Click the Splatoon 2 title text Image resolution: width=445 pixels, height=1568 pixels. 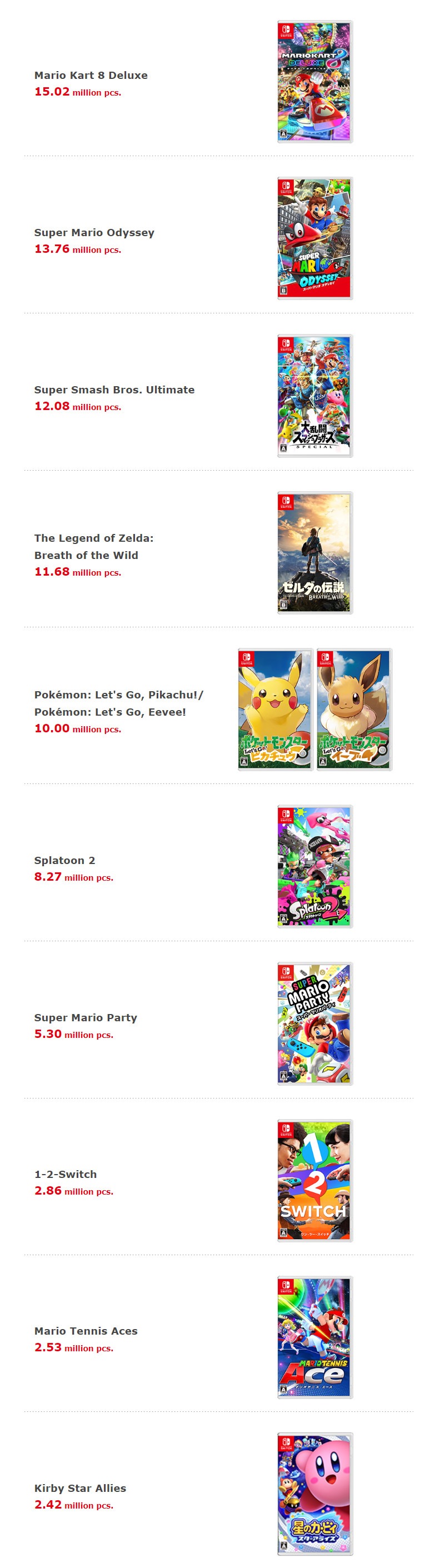pos(64,860)
